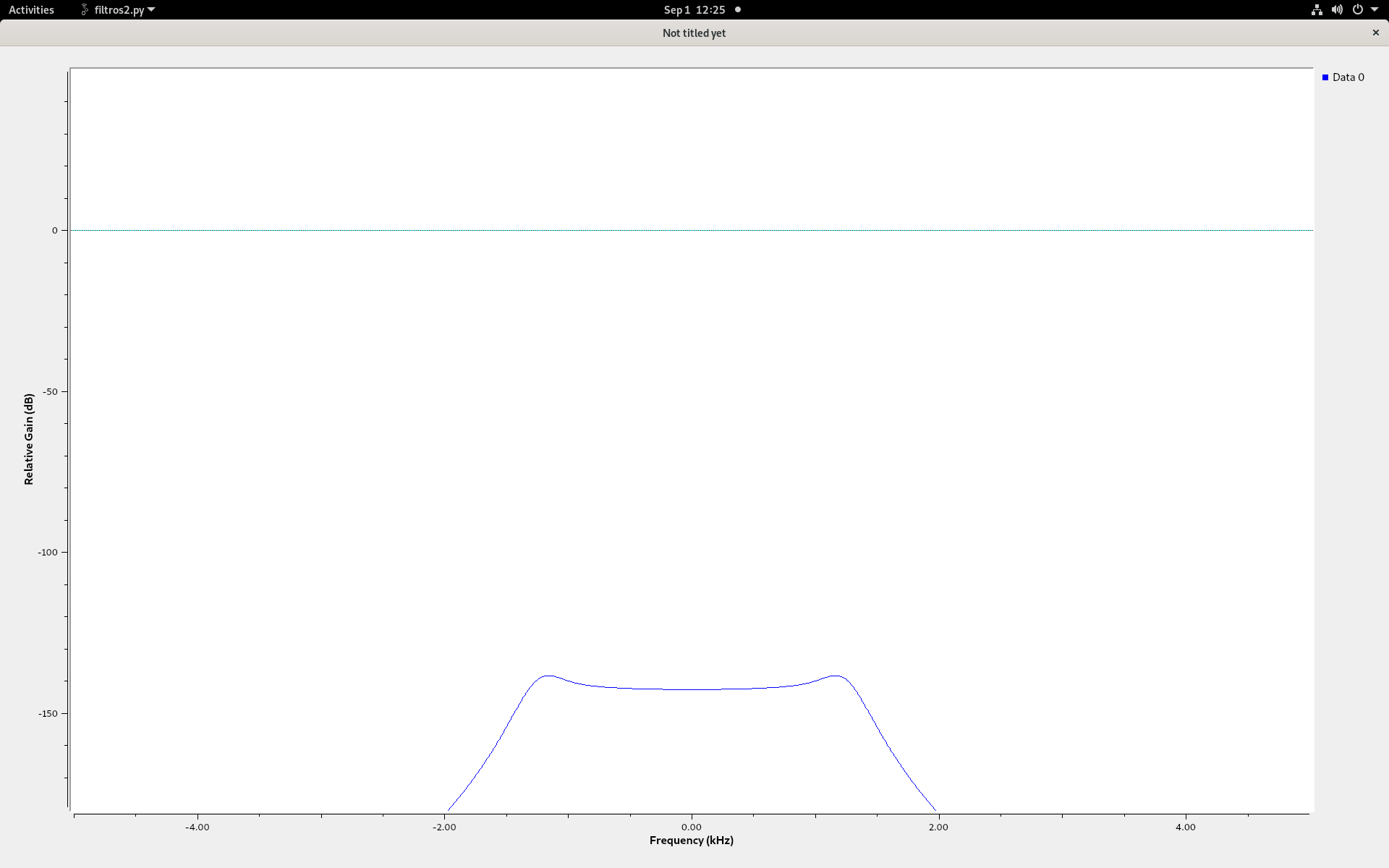1389x868 pixels.
Task: Open the clock showing Sep 1 12:25
Action: point(694,9)
